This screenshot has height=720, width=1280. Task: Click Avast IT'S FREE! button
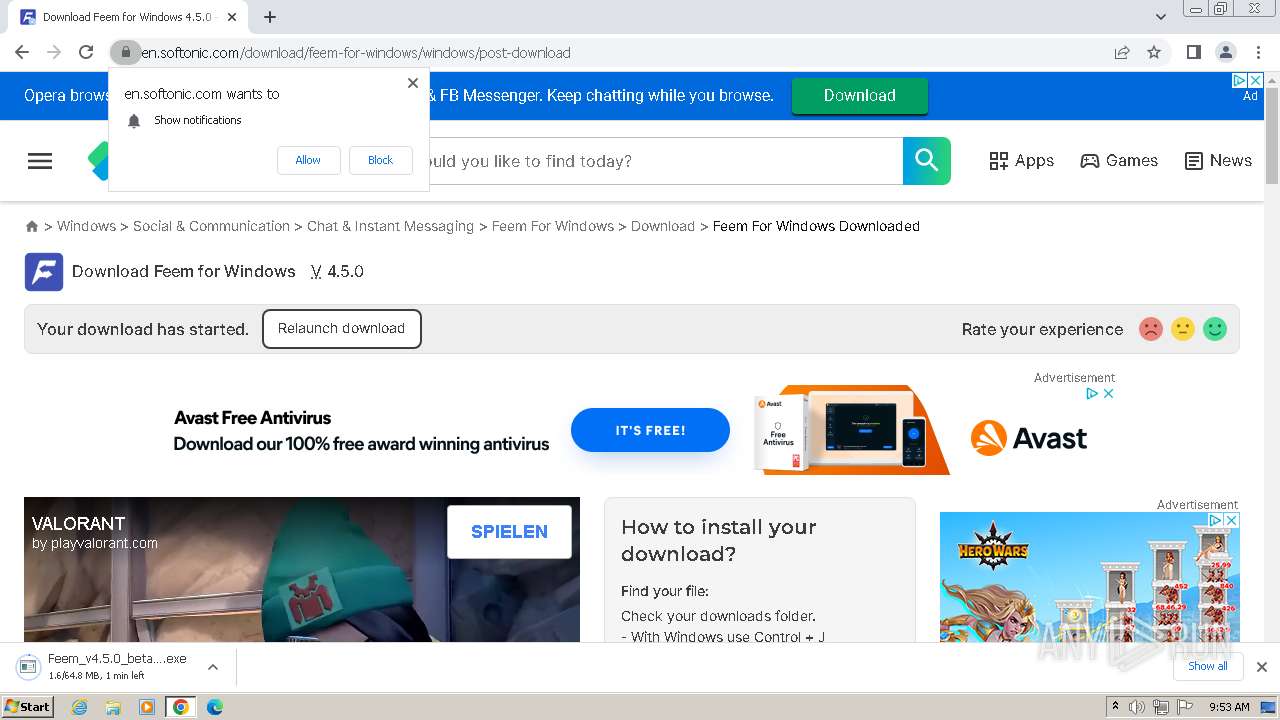coord(650,430)
